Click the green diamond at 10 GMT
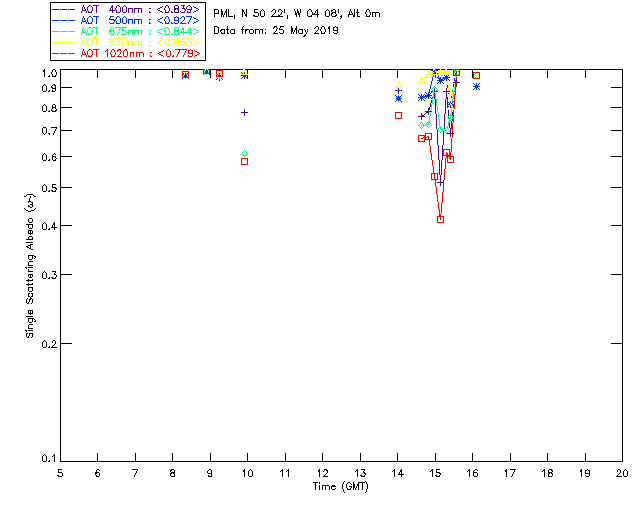Viewport: 640px width, 512px height. [244, 154]
